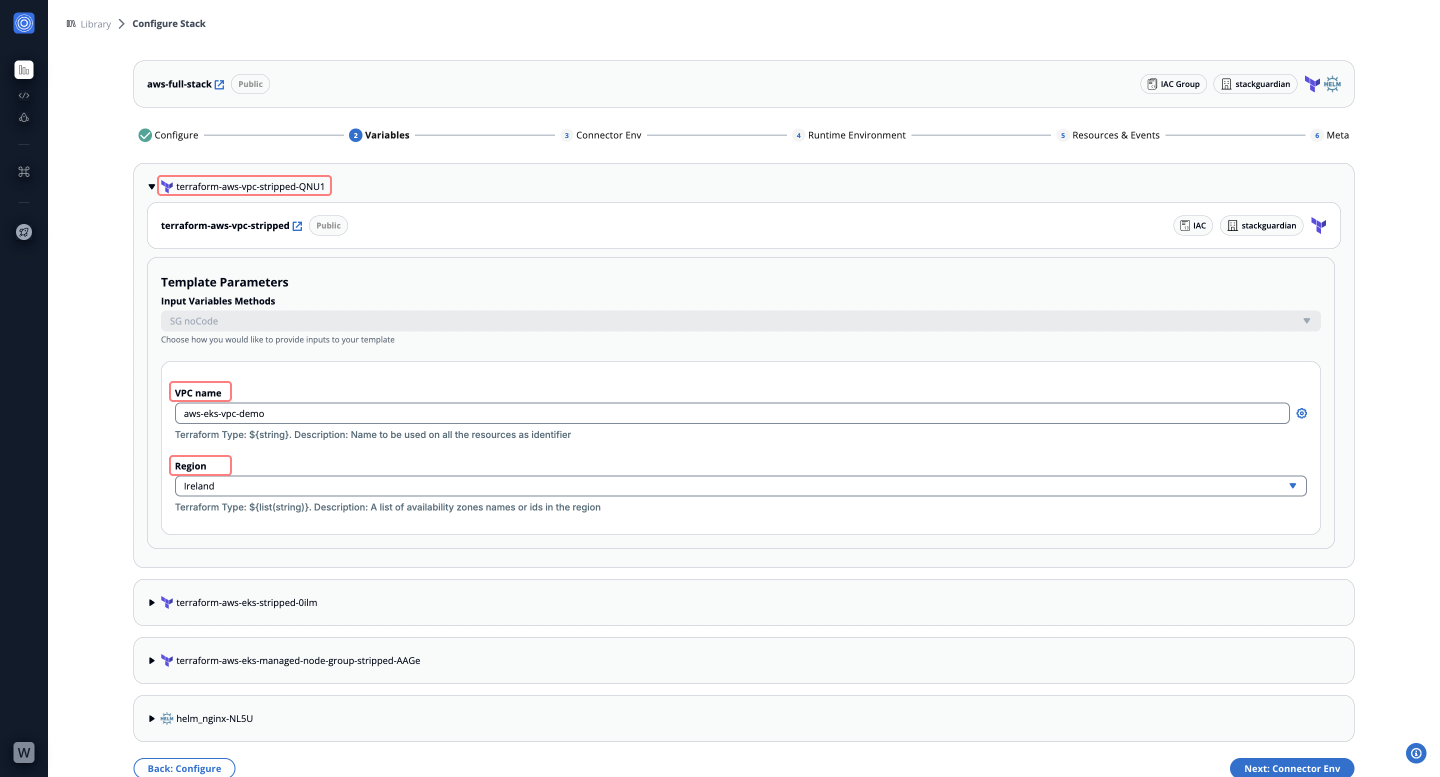Open terraform-aws-vpc-stripped external link icon
Image resolution: width=1440 pixels, height=777 pixels.
(x=297, y=226)
